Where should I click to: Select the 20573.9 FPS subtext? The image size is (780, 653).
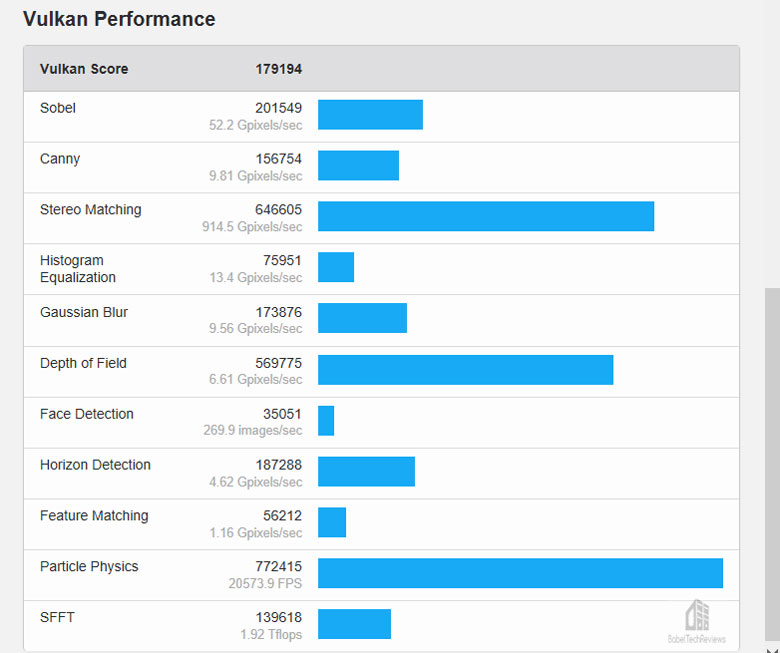(265, 583)
